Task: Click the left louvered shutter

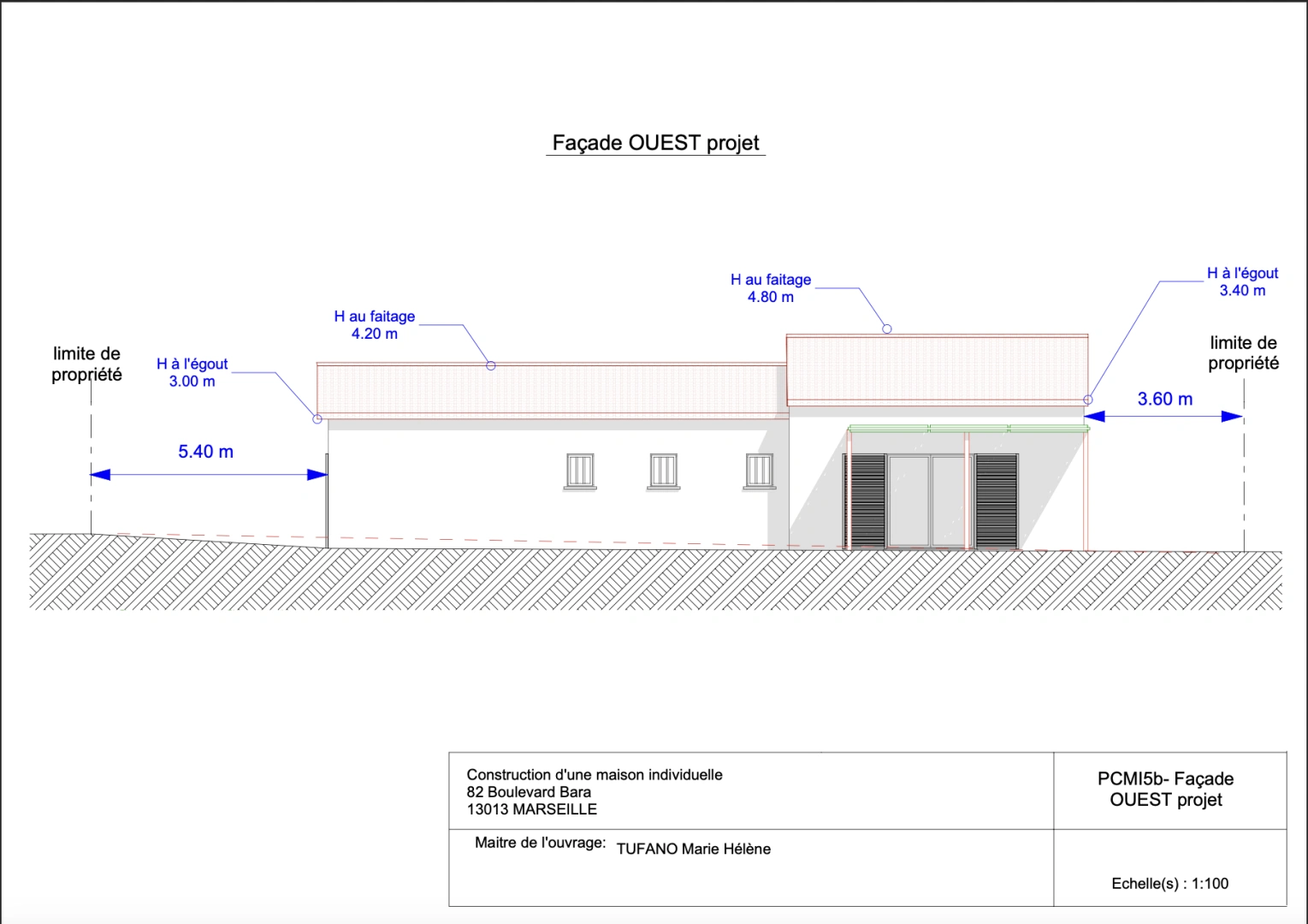Action: [866, 500]
